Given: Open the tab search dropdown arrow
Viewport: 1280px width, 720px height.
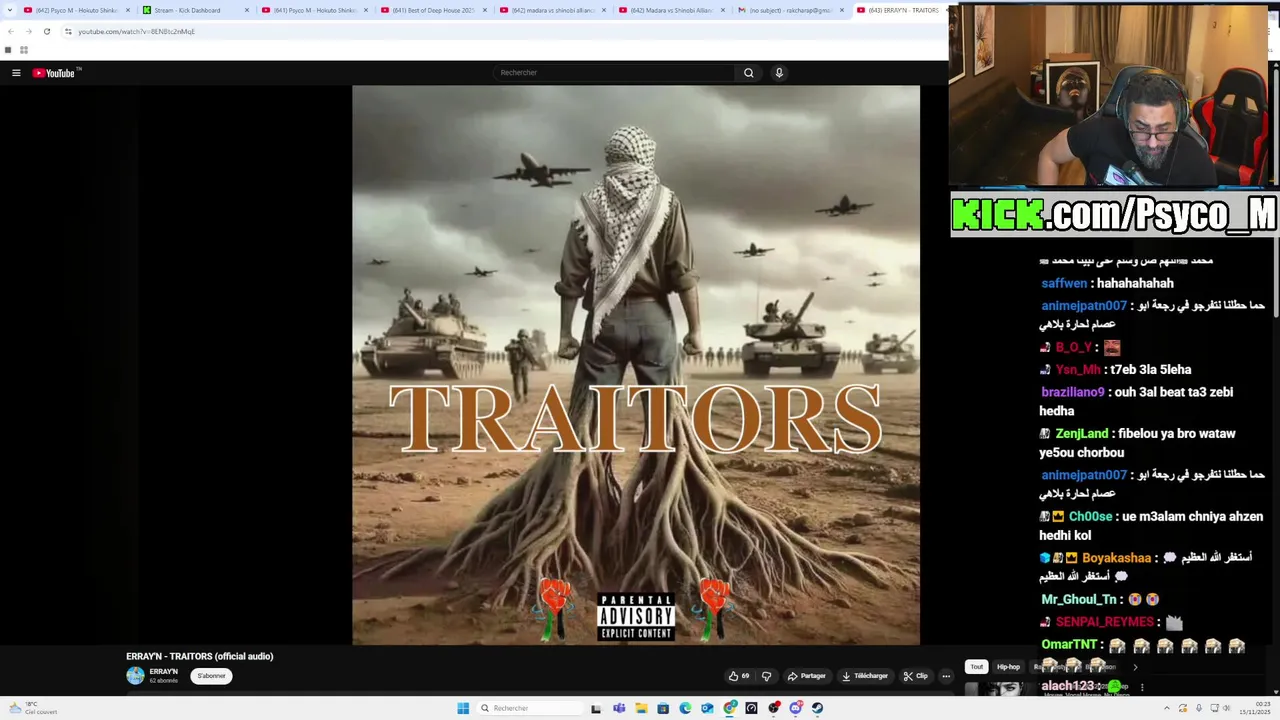Looking at the screenshot, I should click(11, 10).
